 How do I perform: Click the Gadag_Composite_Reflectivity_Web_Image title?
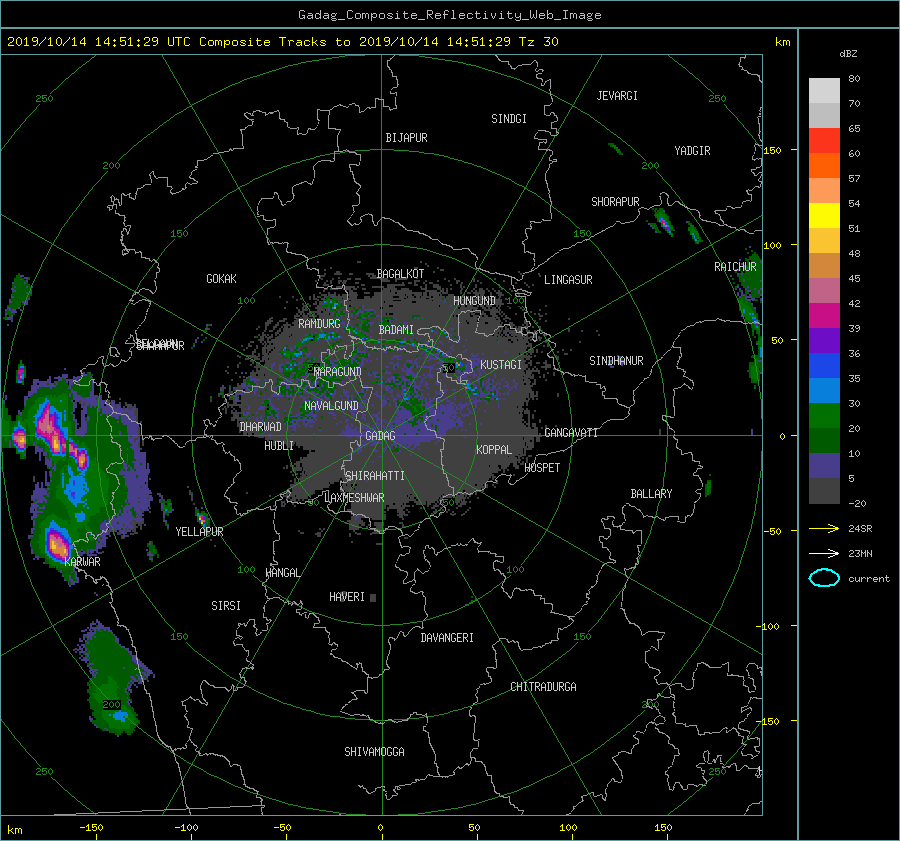pos(449,15)
